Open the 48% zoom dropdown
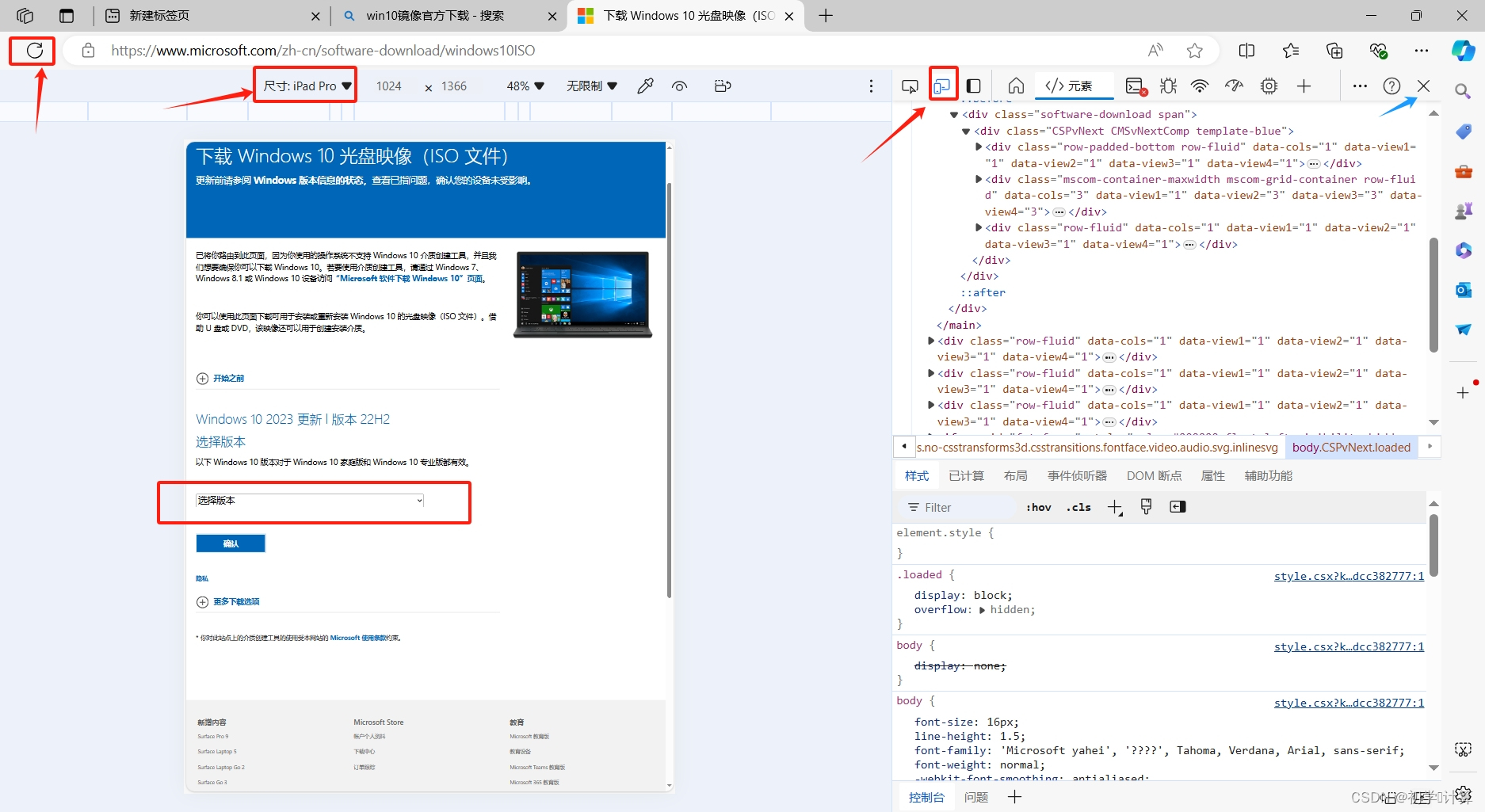This screenshot has height=812, width=1485. (x=525, y=86)
